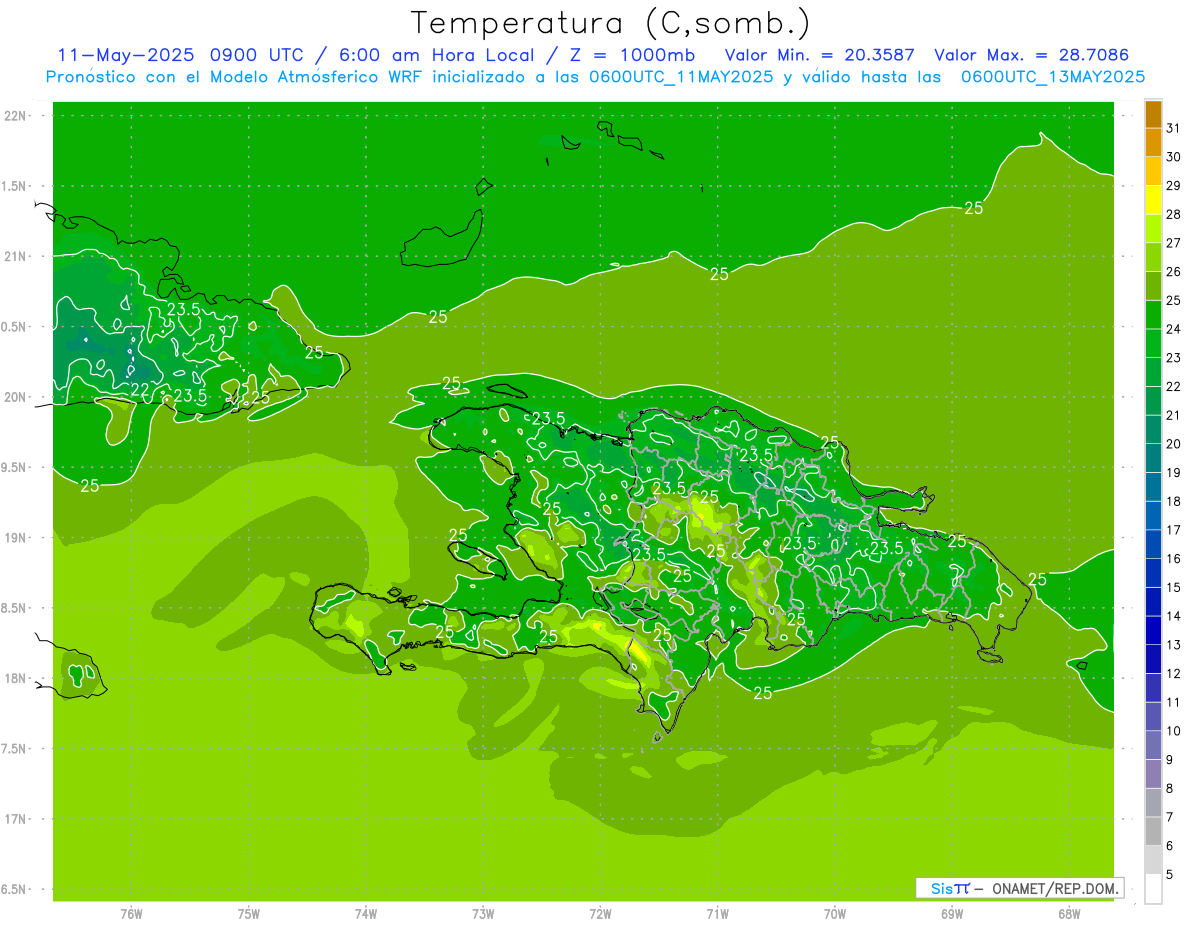Click the 'SisTT – ONAMET/REP.DOM.' logo box

(1019, 888)
